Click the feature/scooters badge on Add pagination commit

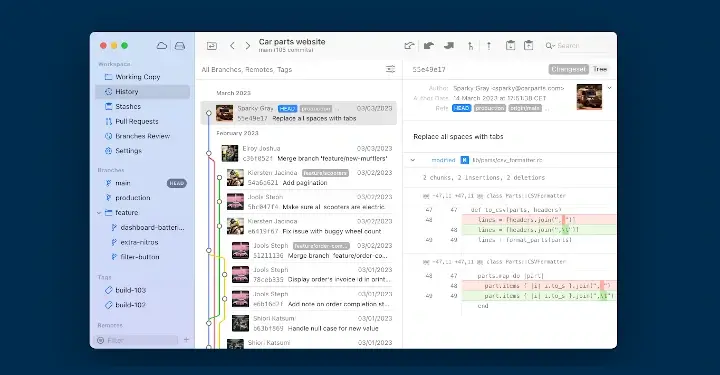coord(325,173)
